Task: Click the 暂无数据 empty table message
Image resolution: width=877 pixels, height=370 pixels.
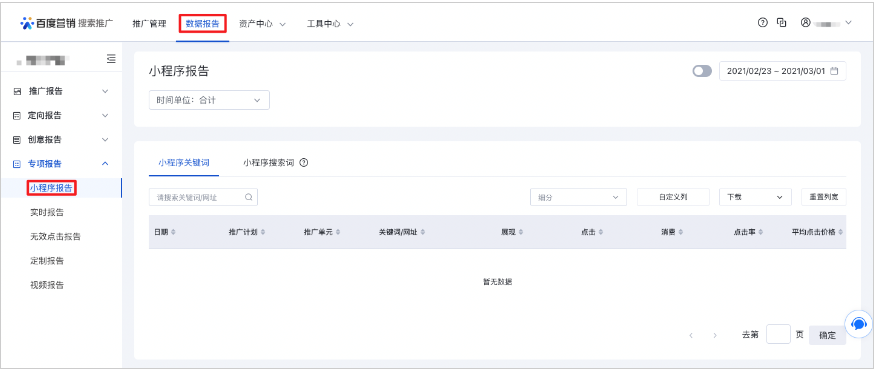Action: pyautogui.click(x=497, y=282)
